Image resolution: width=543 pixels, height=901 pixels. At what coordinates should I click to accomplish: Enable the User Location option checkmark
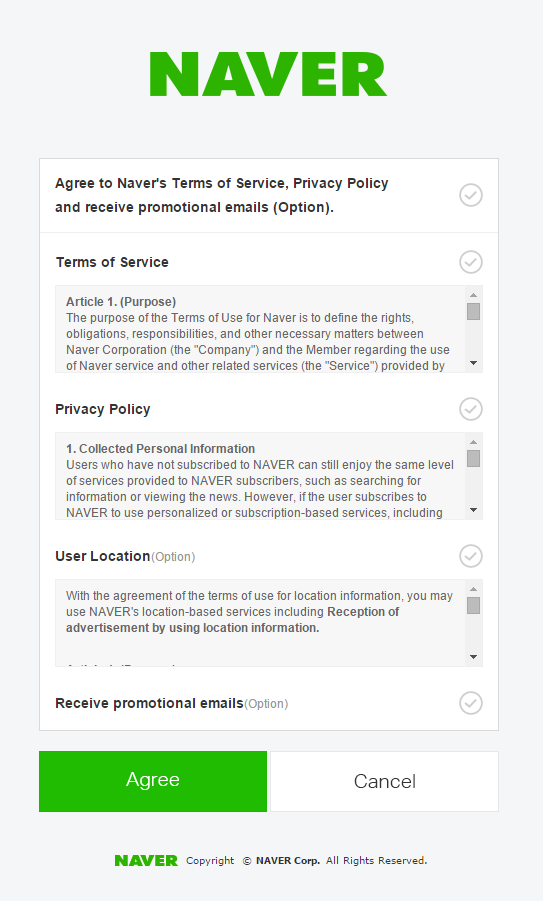pos(471,556)
